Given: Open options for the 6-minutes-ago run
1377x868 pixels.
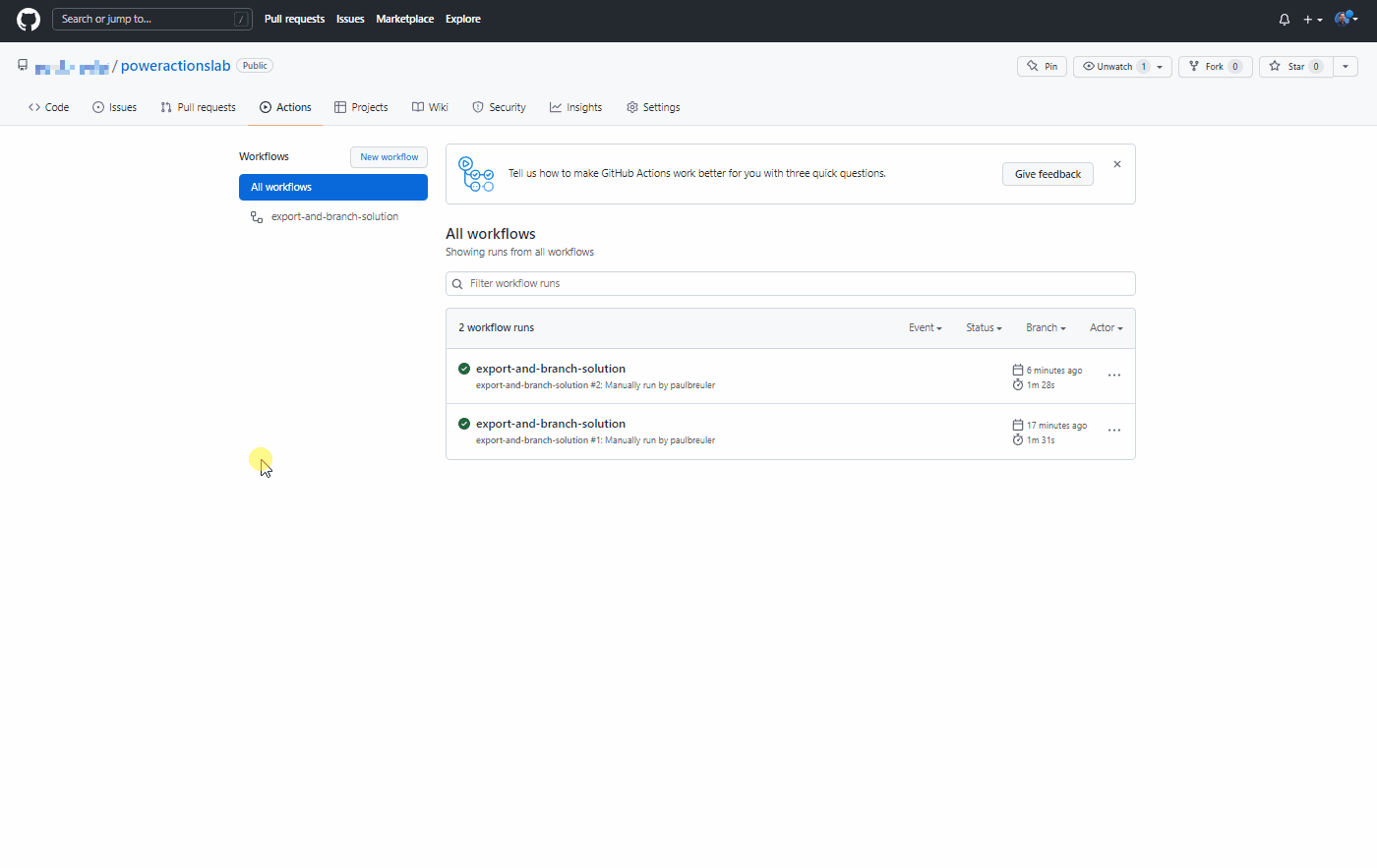Looking at the screenshot, I should tap(1114, 376).
